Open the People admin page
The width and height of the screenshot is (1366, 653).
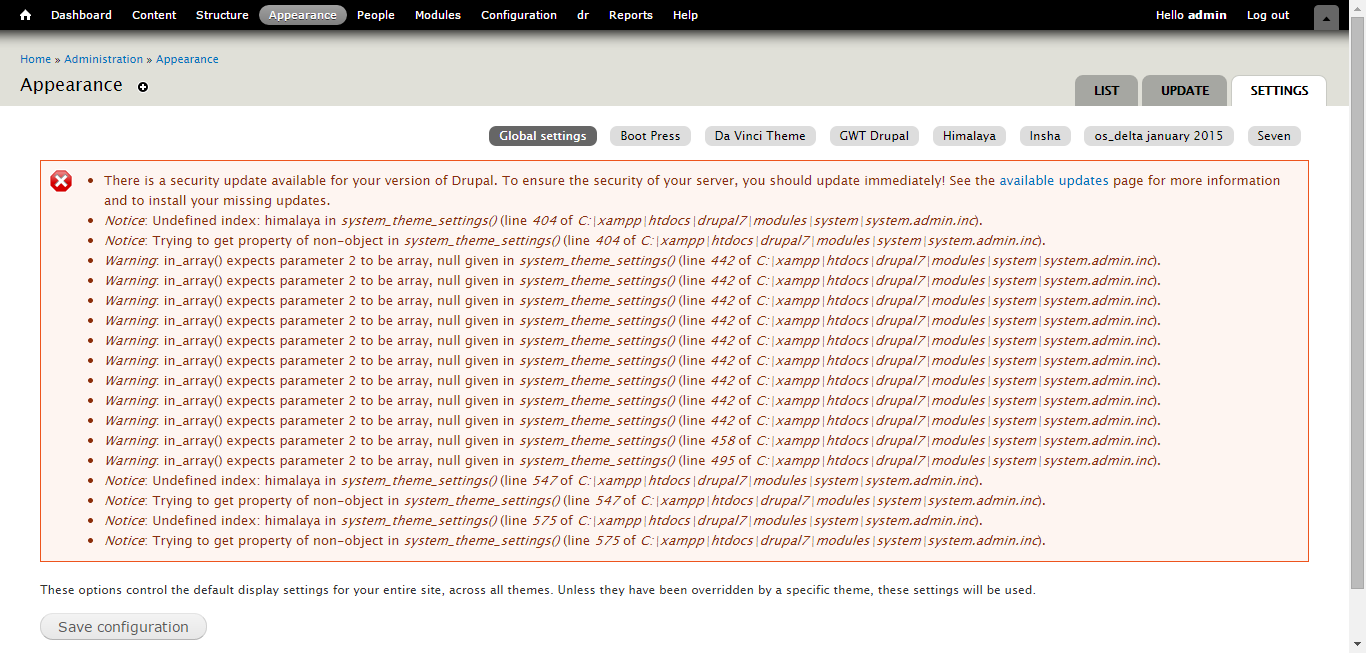(376, 15)
